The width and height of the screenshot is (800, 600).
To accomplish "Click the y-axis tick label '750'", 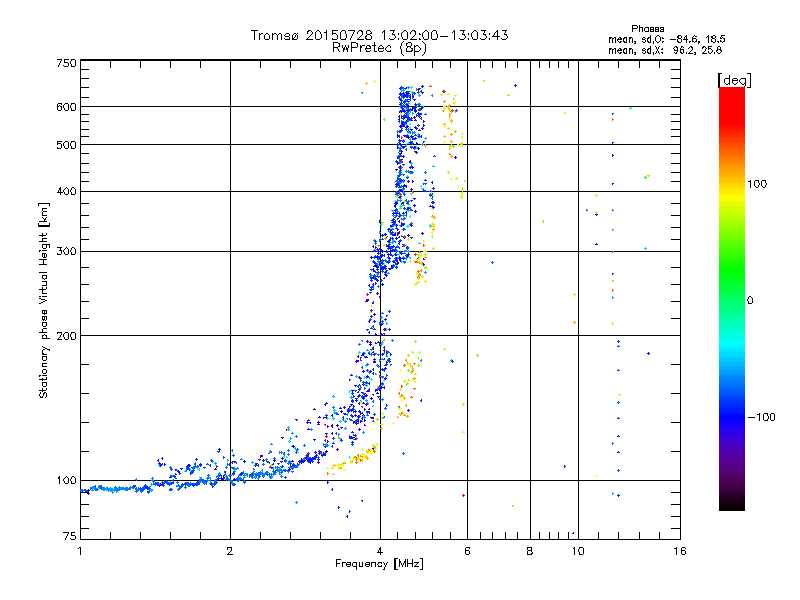I will click(66, 63).
